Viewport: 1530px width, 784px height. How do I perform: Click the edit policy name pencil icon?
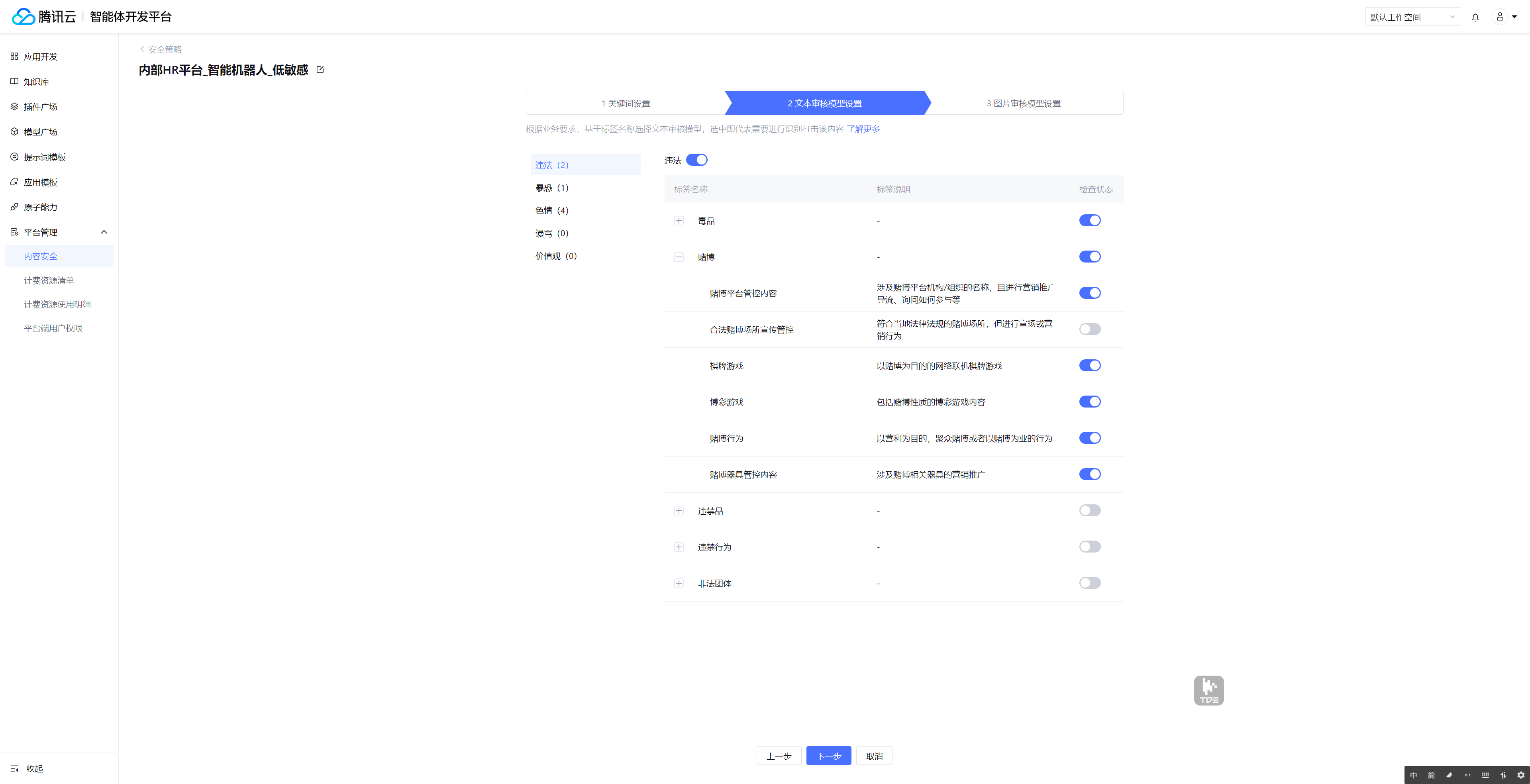pos(320,69)
